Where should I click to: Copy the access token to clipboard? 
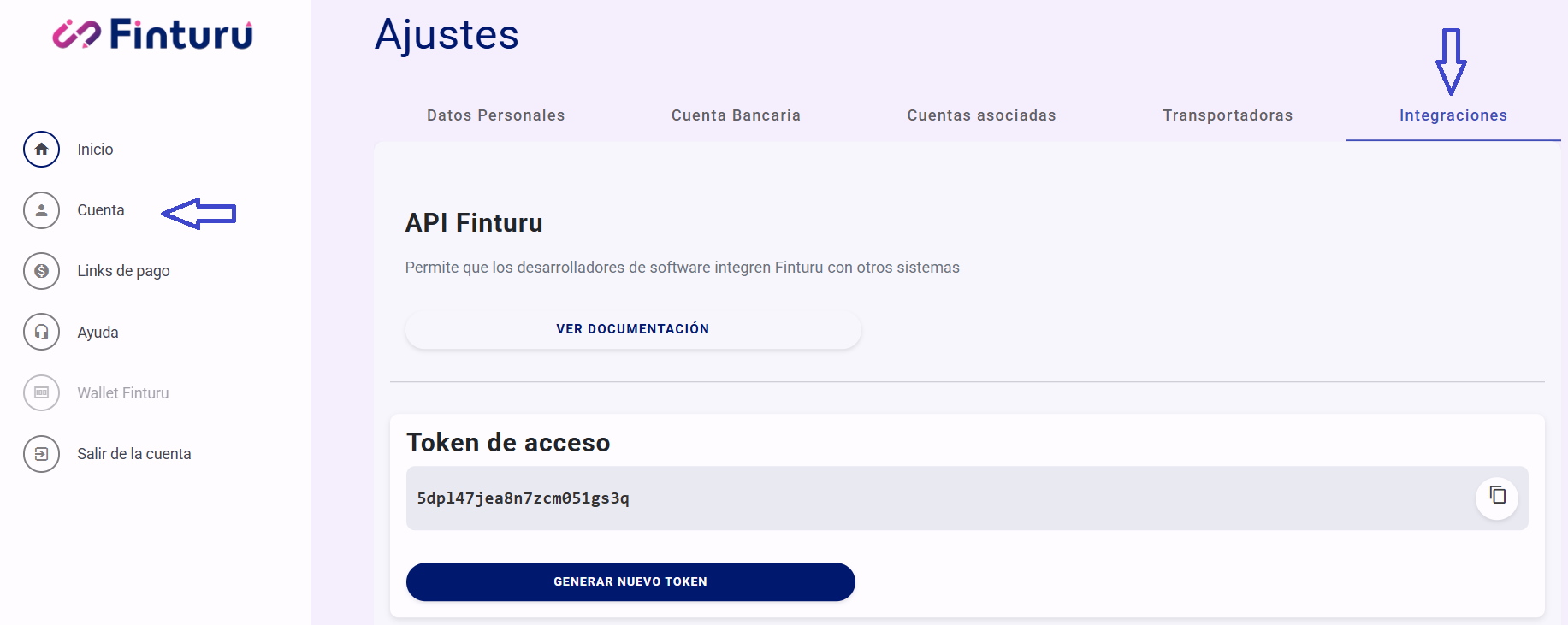(x=1496, y=497)
